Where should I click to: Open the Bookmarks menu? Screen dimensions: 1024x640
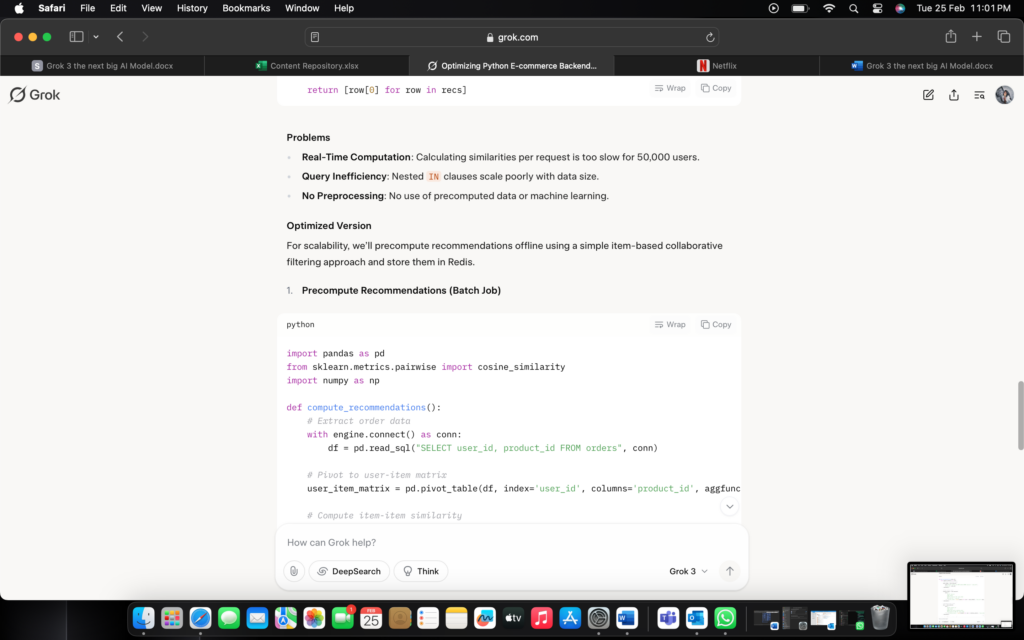[x=246, y=8]
